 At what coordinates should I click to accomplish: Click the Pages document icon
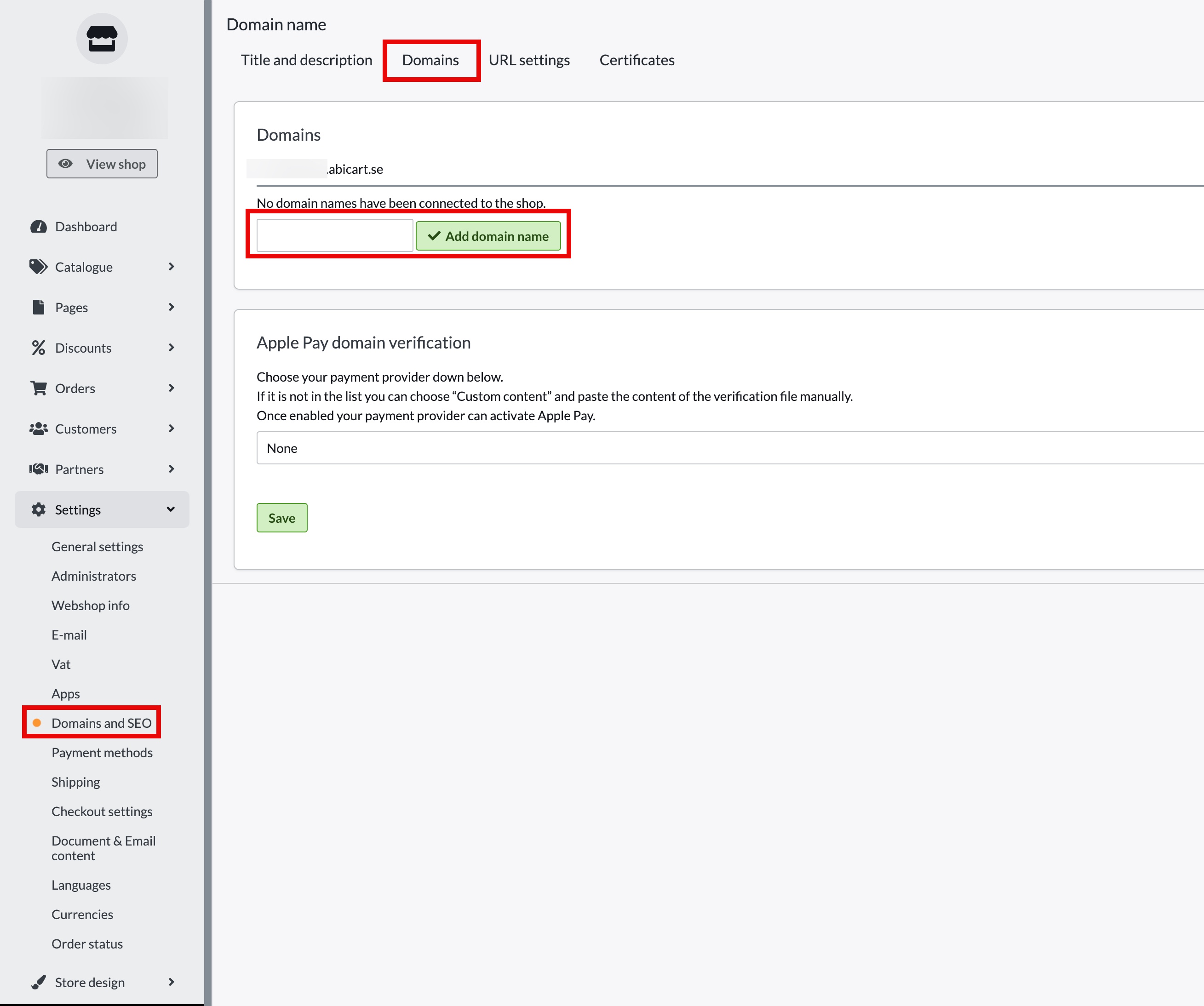(x=39, y=307)
